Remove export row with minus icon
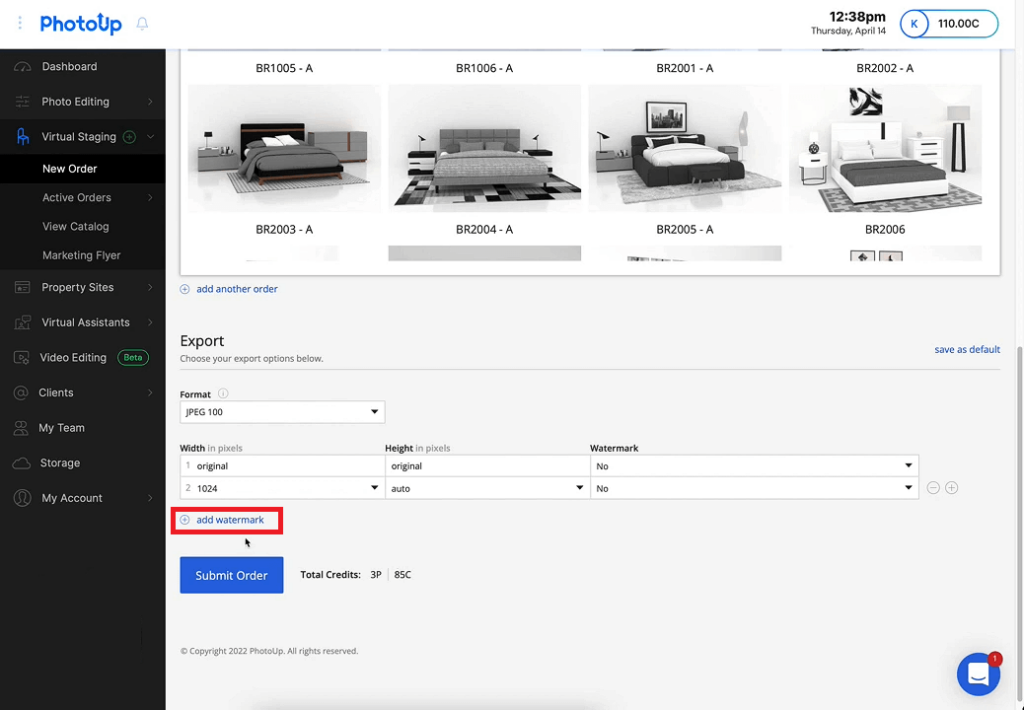The height and width of the screenshot is (710, 1024). pos(933,488)
